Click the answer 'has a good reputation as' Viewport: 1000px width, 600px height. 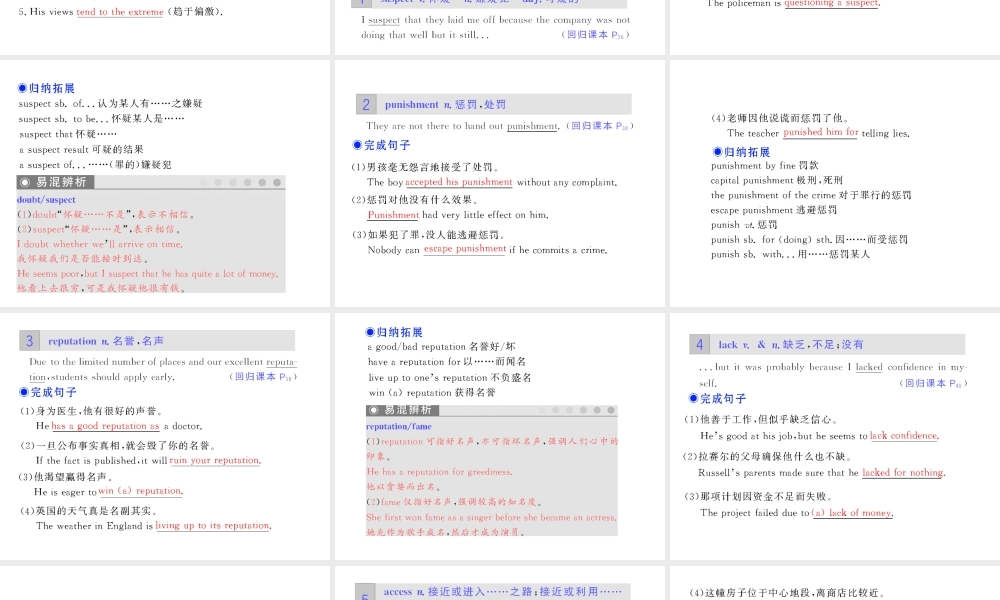(105, 426)
